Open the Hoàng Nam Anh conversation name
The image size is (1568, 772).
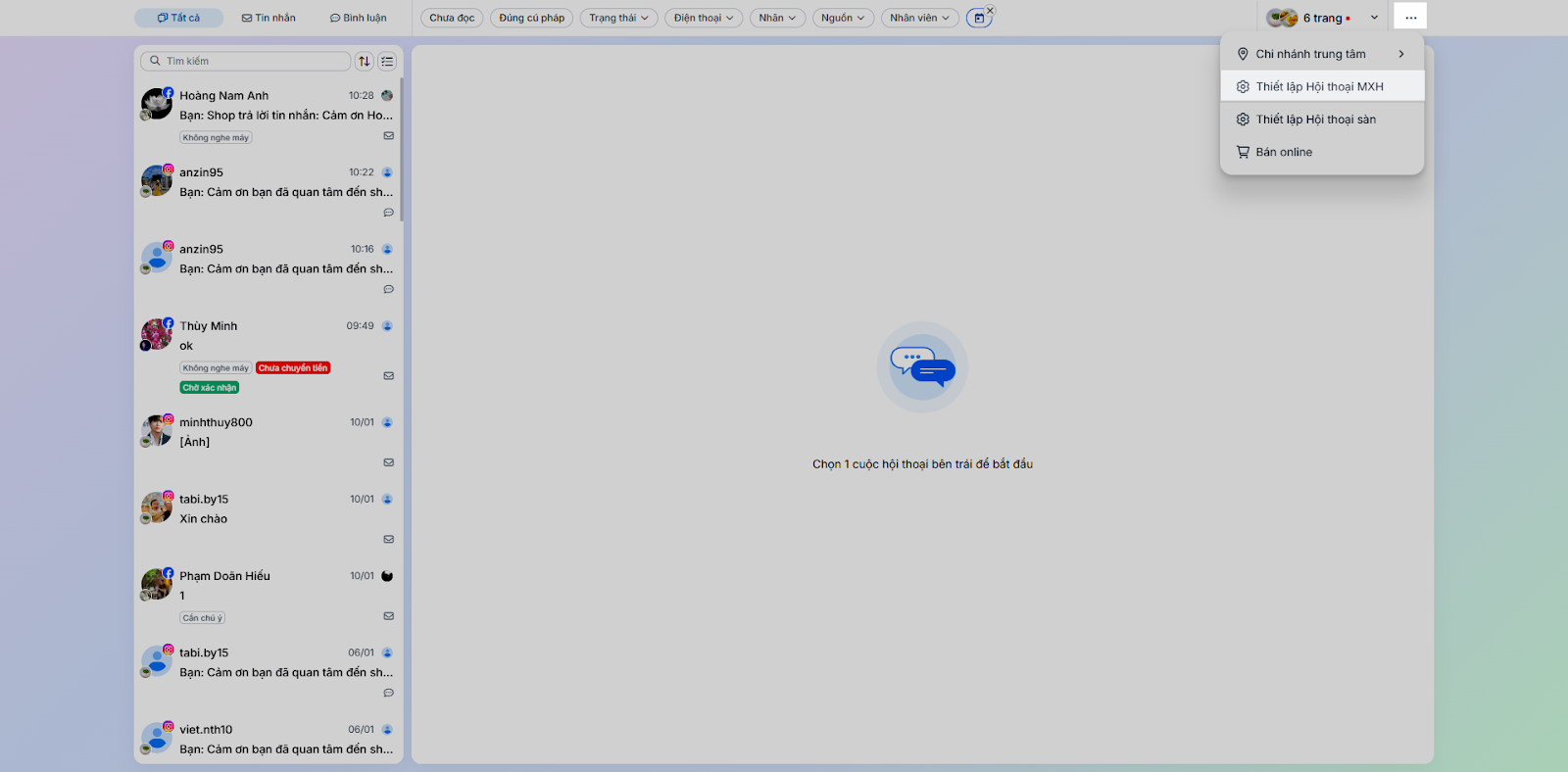223,96
